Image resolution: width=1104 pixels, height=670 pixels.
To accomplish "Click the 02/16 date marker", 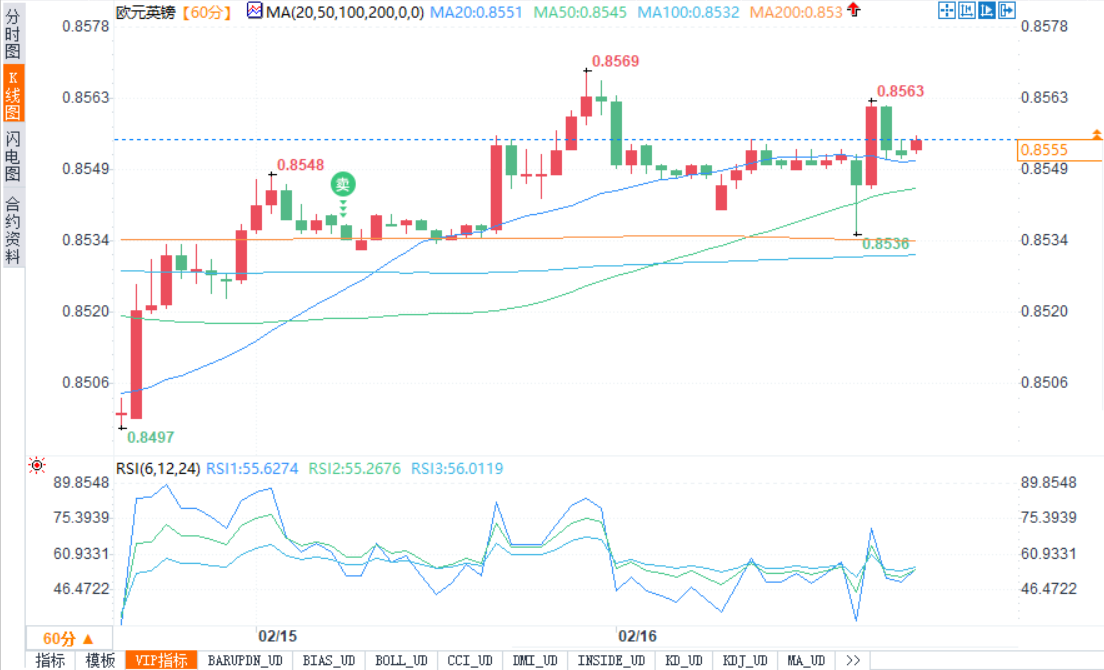I will pos(637,636).
